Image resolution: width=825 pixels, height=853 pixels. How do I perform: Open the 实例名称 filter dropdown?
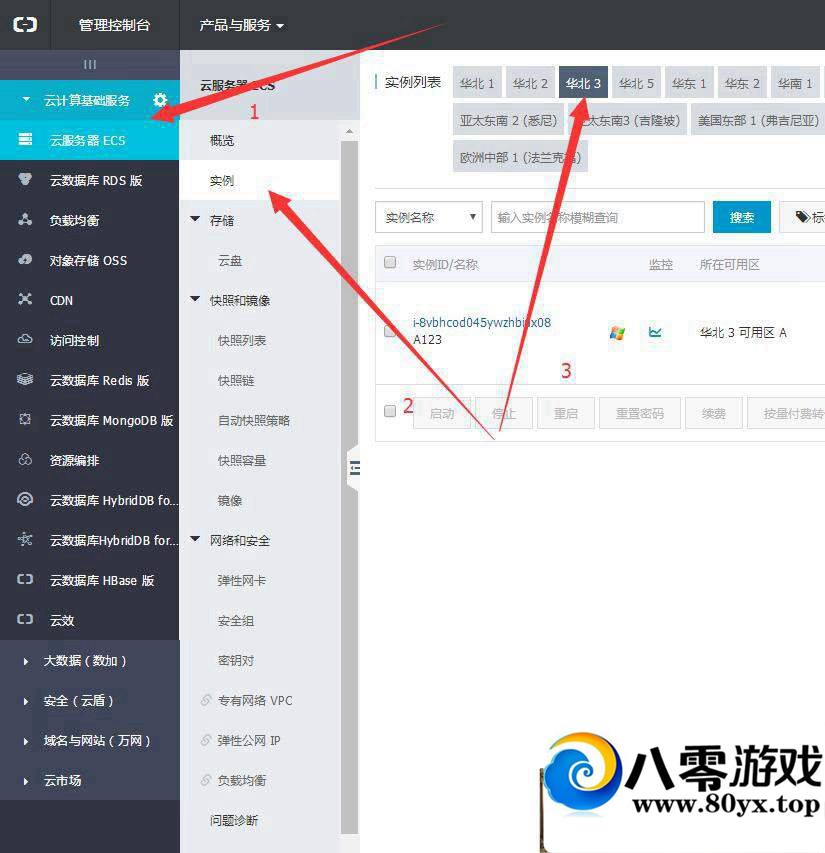[x=429, y=218]
